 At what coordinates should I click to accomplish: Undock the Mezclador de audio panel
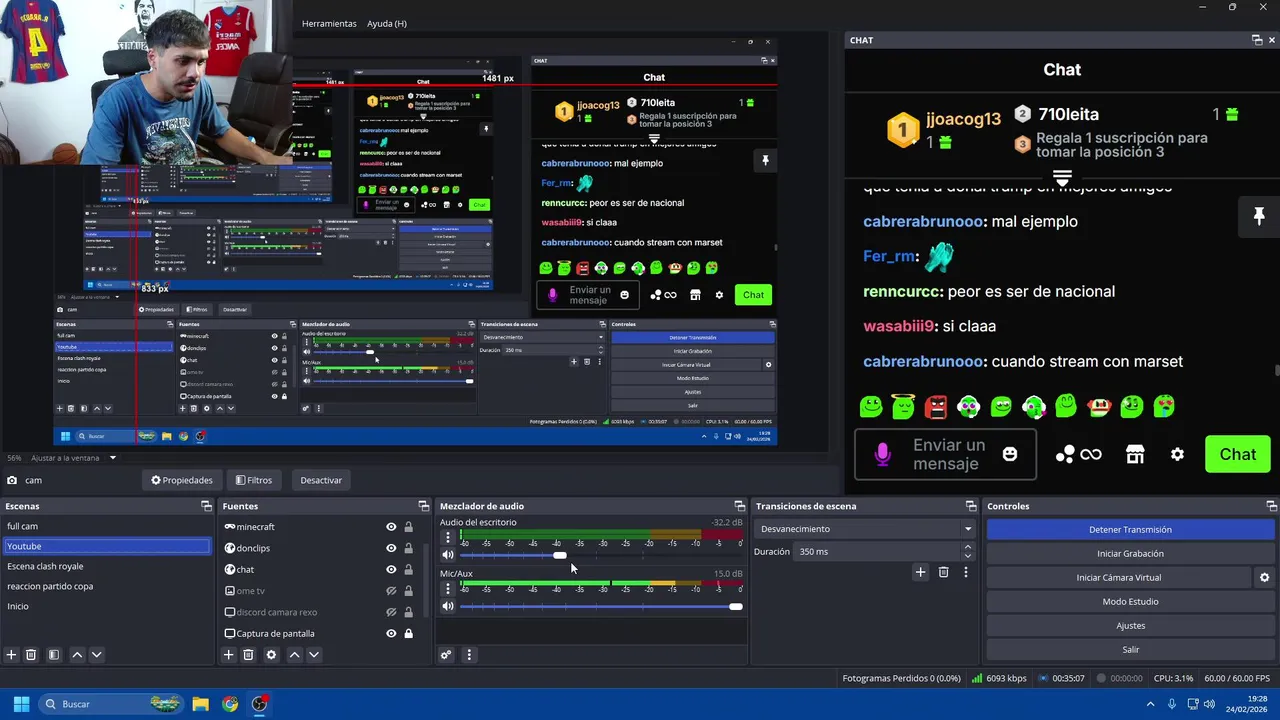click(740, 506)
